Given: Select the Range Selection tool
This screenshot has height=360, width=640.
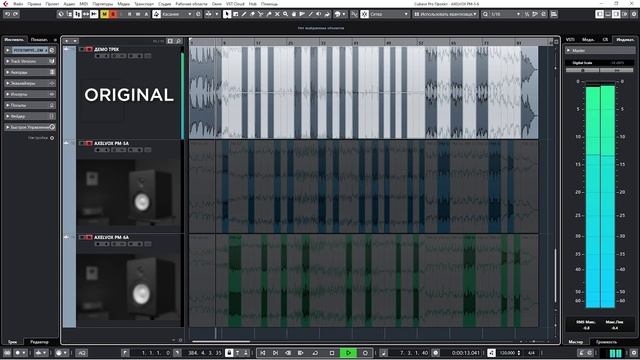Looking at the screenshot, I should click(236, 14).
